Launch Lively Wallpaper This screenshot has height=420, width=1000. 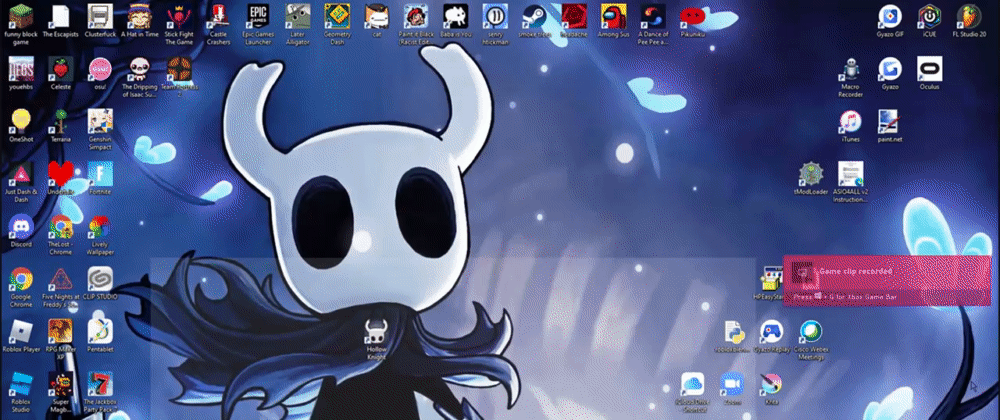[100, 235]
